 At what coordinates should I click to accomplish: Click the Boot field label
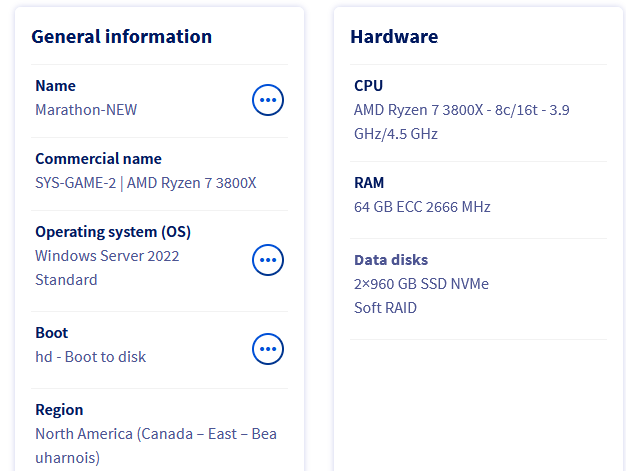tap(51, 333)
